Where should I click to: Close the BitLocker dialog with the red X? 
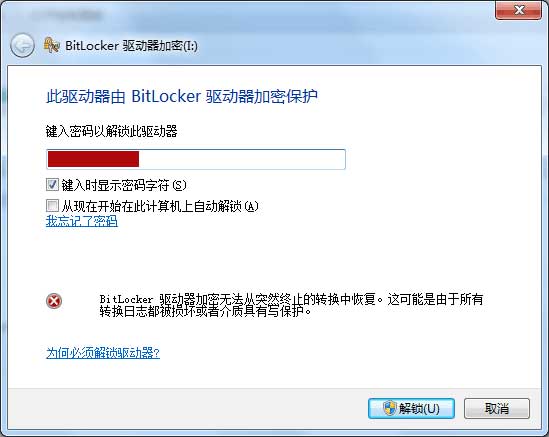518,10
